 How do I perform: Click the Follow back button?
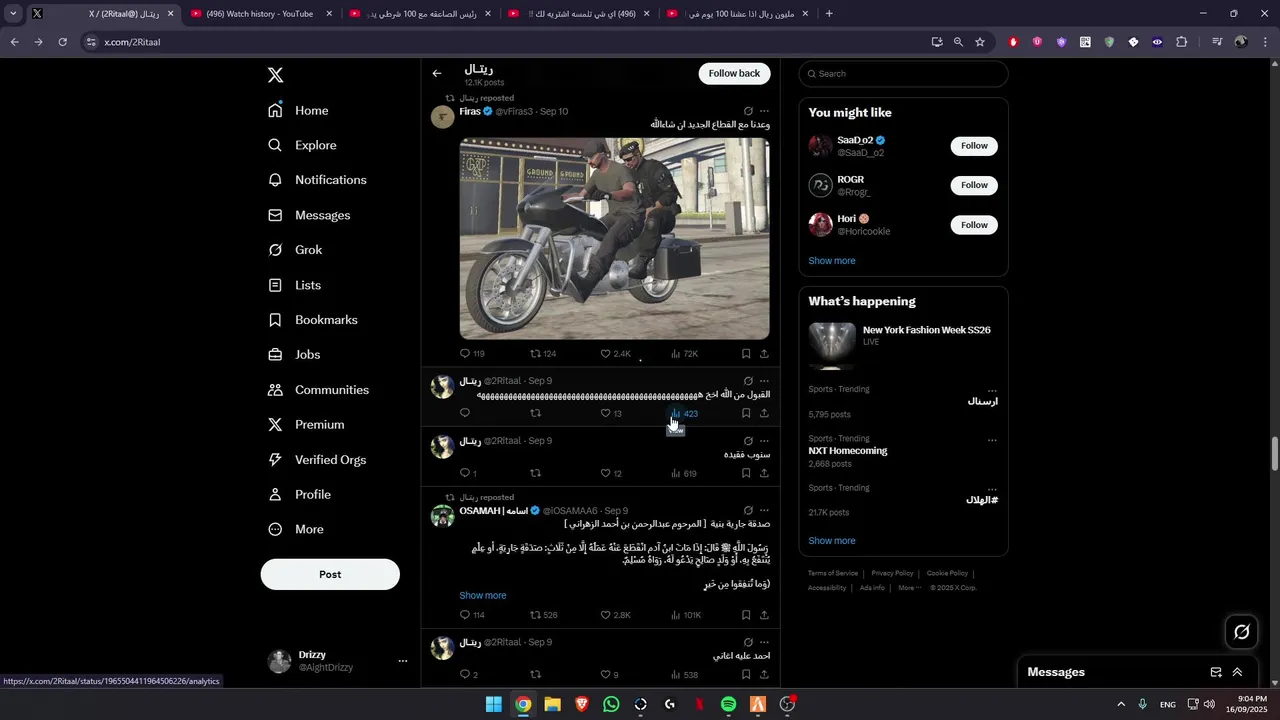(x=734, y=73)
